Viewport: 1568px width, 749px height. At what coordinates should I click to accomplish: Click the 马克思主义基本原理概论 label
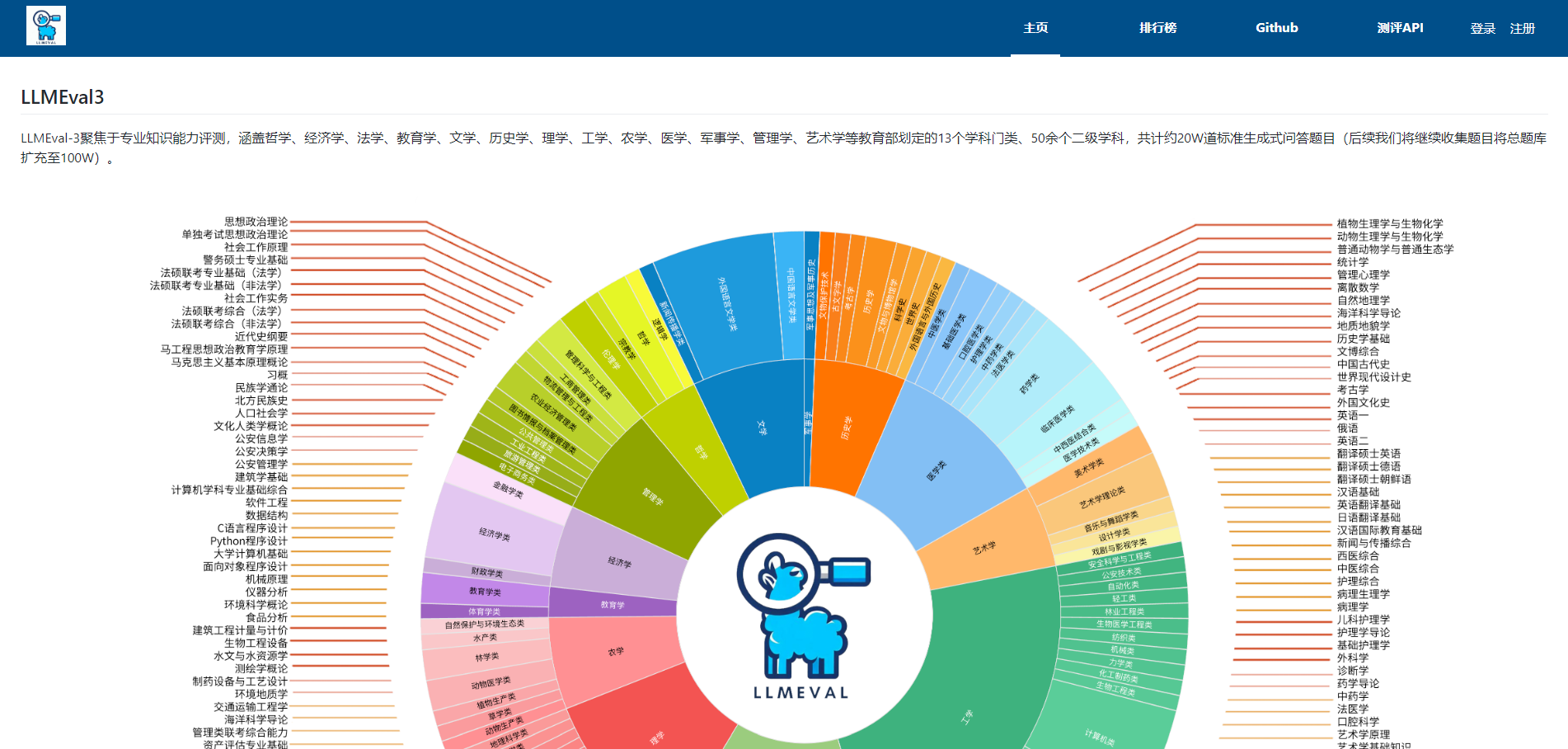coord(229,362)
